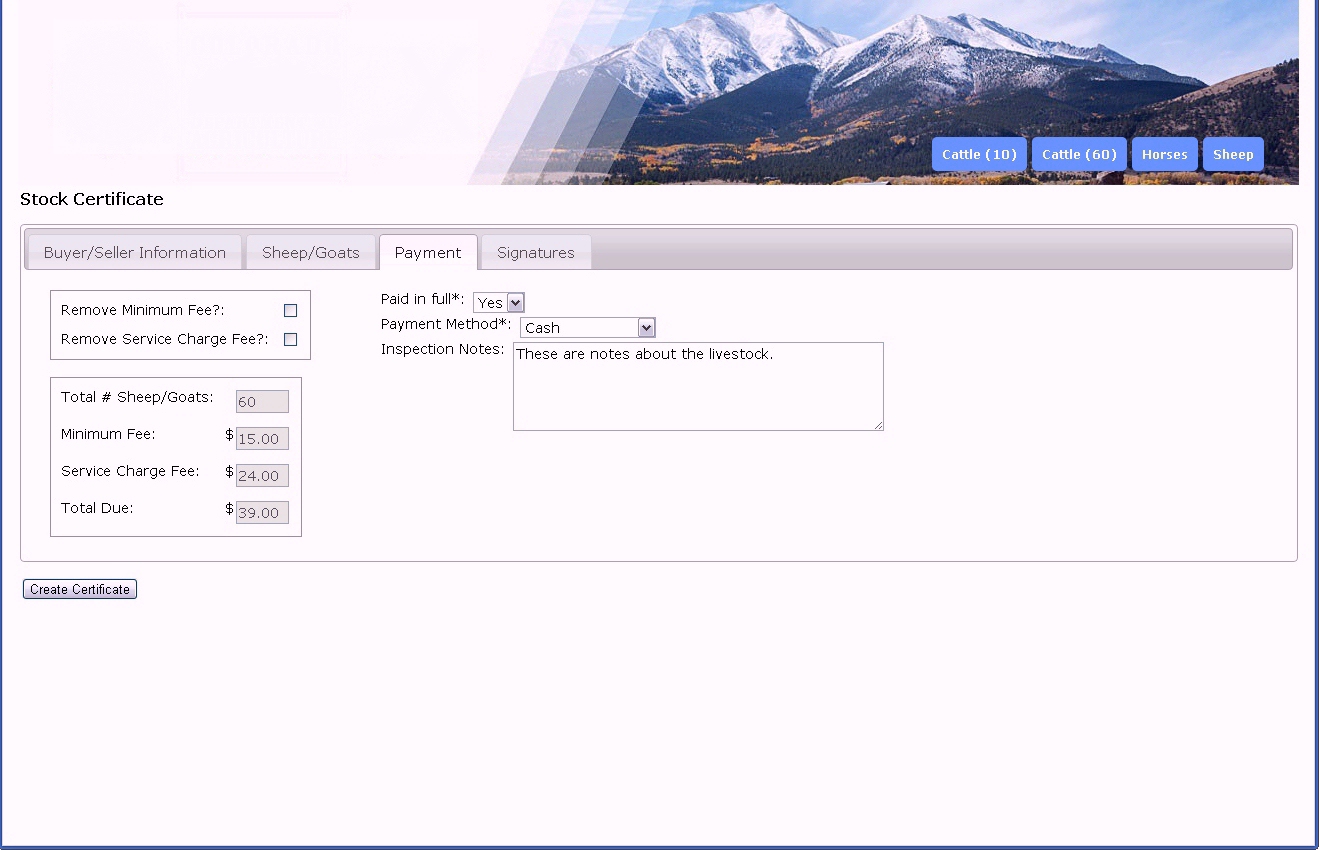Open the Sheep/Goats tab

(x=310, y=253)
